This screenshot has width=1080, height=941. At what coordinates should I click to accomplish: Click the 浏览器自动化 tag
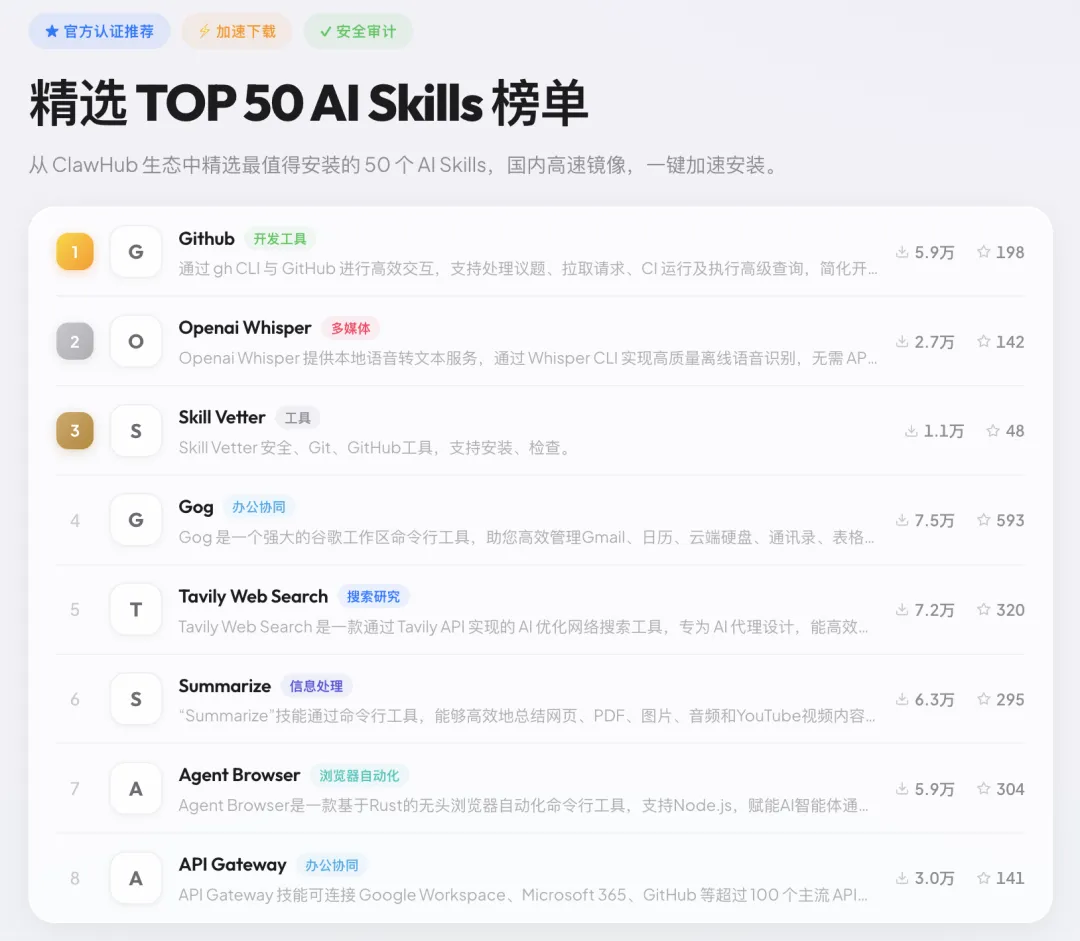[x=359, y=776]
